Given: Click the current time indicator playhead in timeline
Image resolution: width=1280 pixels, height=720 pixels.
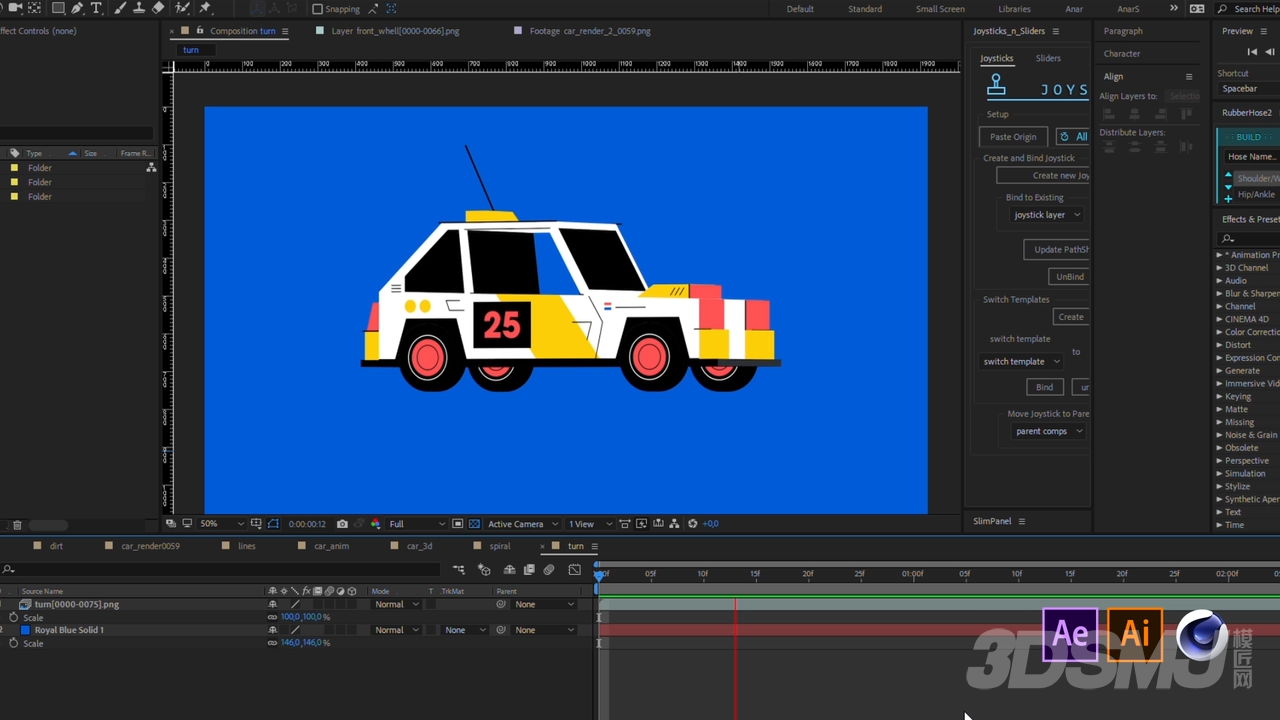Looking at the screenshot, I should pyautogui.click(x=599, y=575).
